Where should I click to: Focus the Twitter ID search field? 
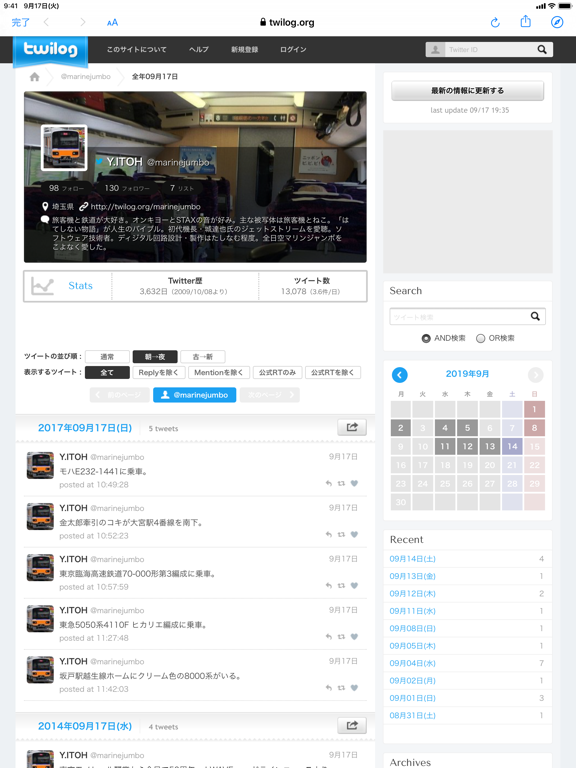pyautogui.click(x=488, y=49)
